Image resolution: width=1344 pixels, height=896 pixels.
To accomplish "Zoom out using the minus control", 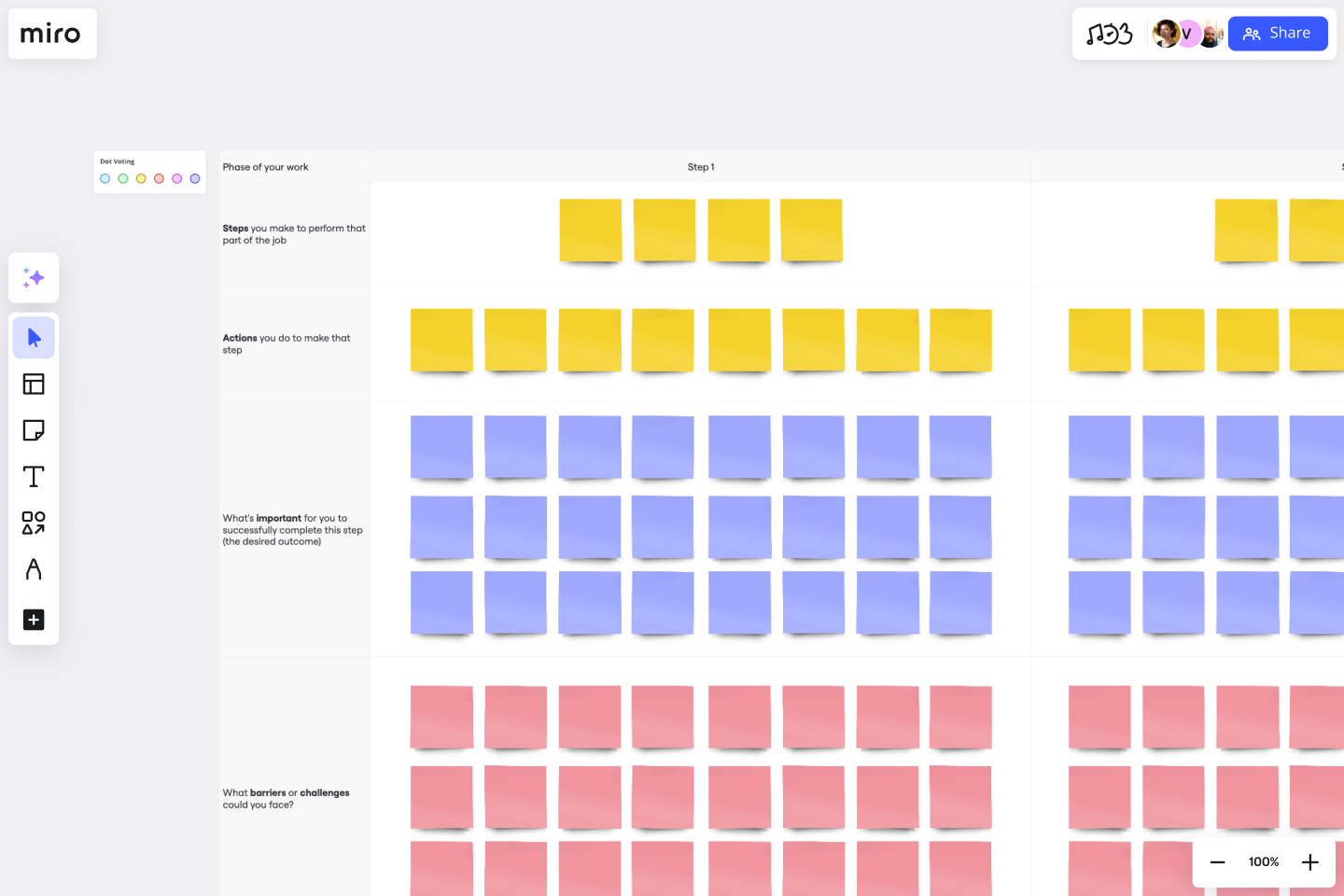I will click(x=1218, y=861).
